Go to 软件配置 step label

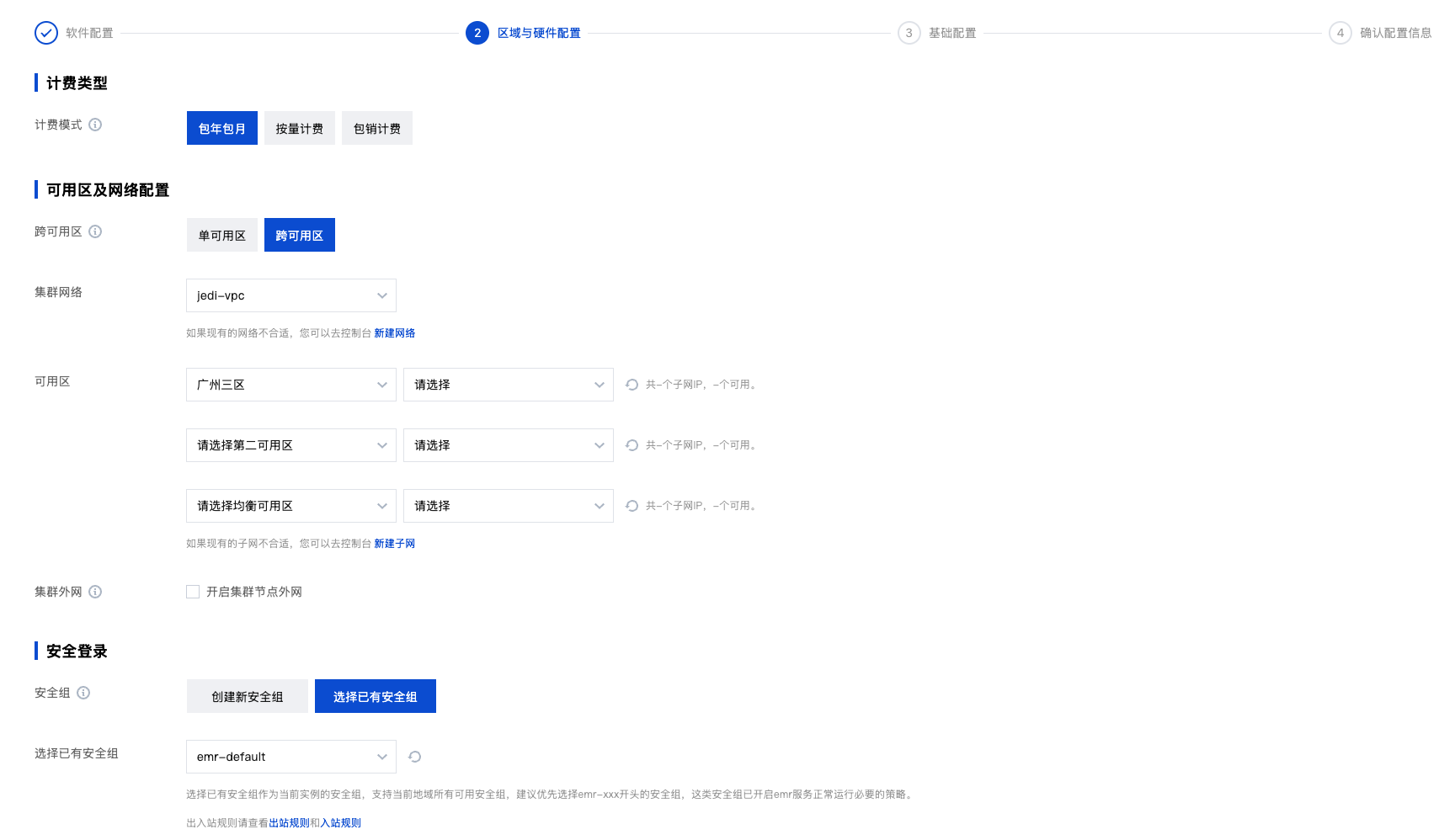point(89,33)
